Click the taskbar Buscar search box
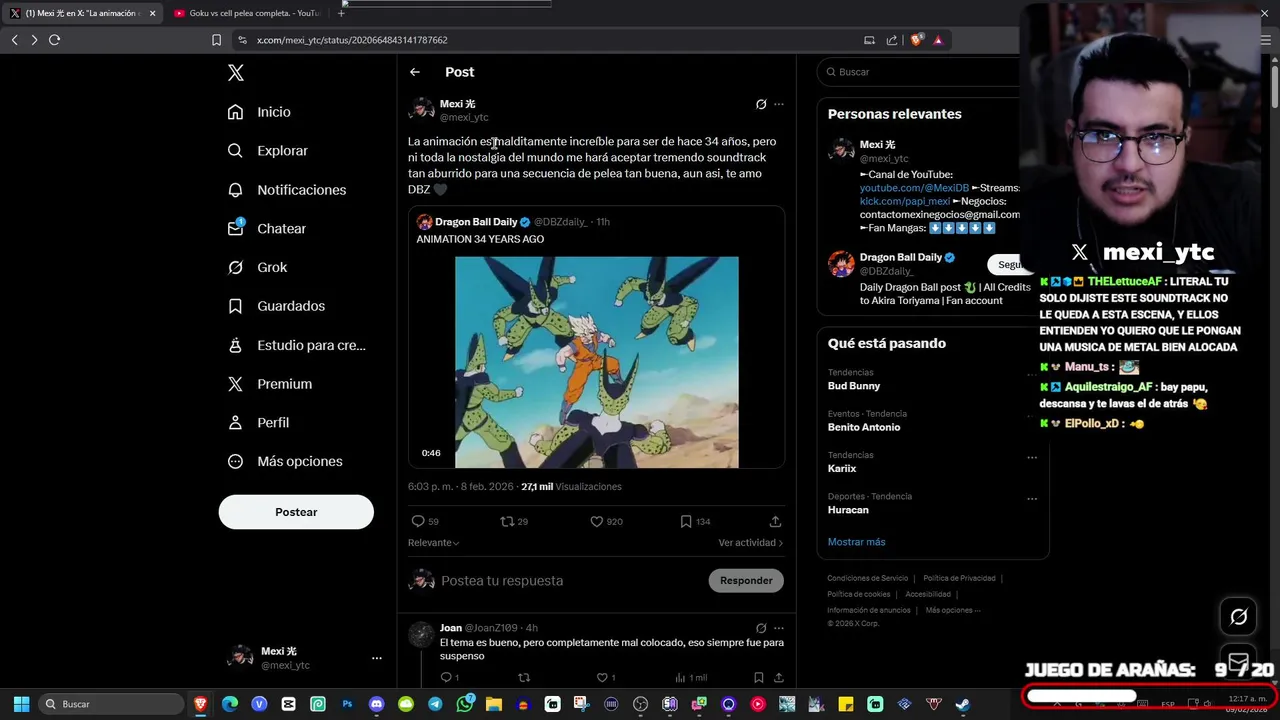Image resolution: width=1280 pixels, height=720 pixels. click(x=112, y=704)
